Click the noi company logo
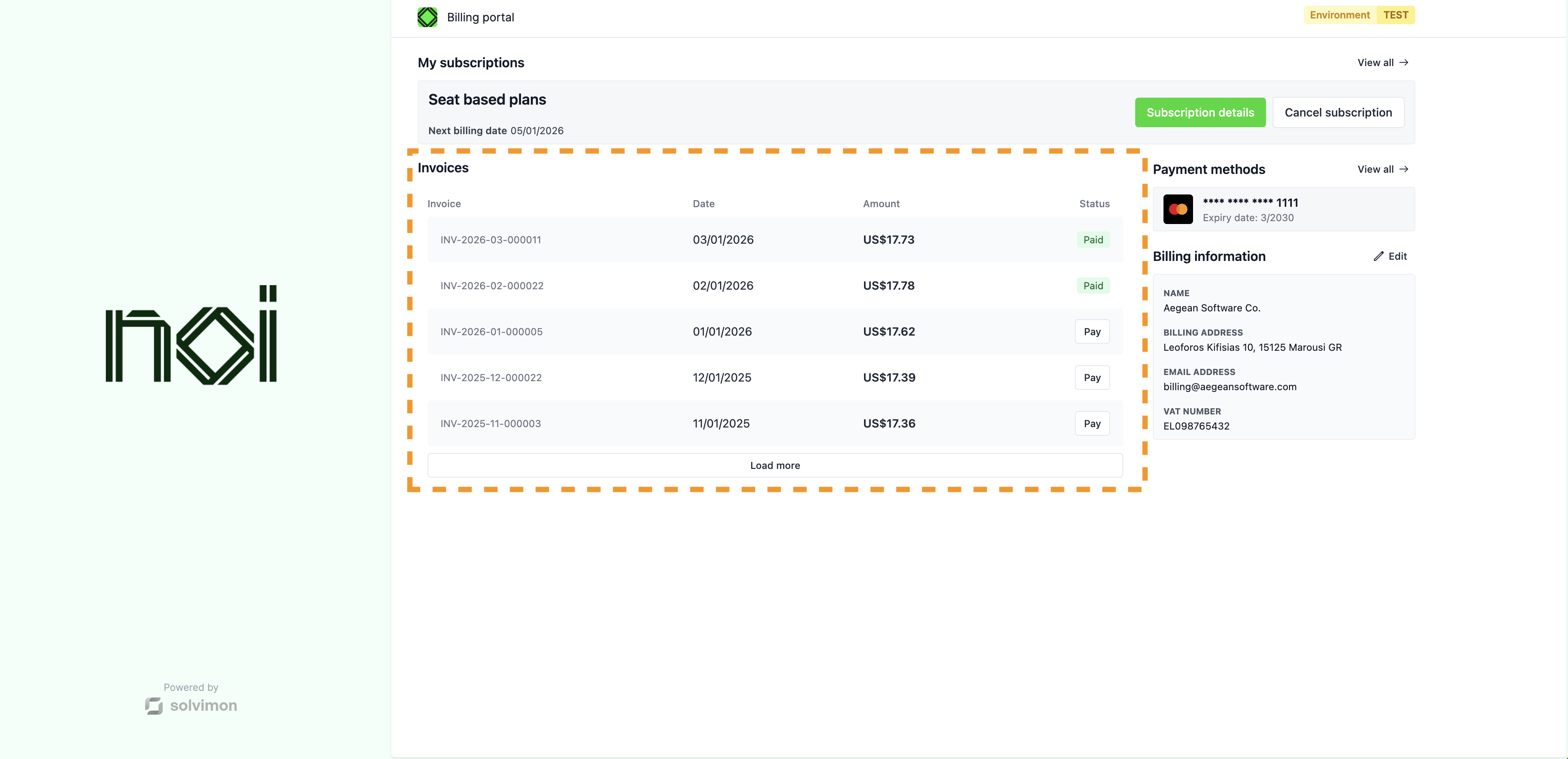This screenshot has height=759, width=1568. [x=191, y=335]
